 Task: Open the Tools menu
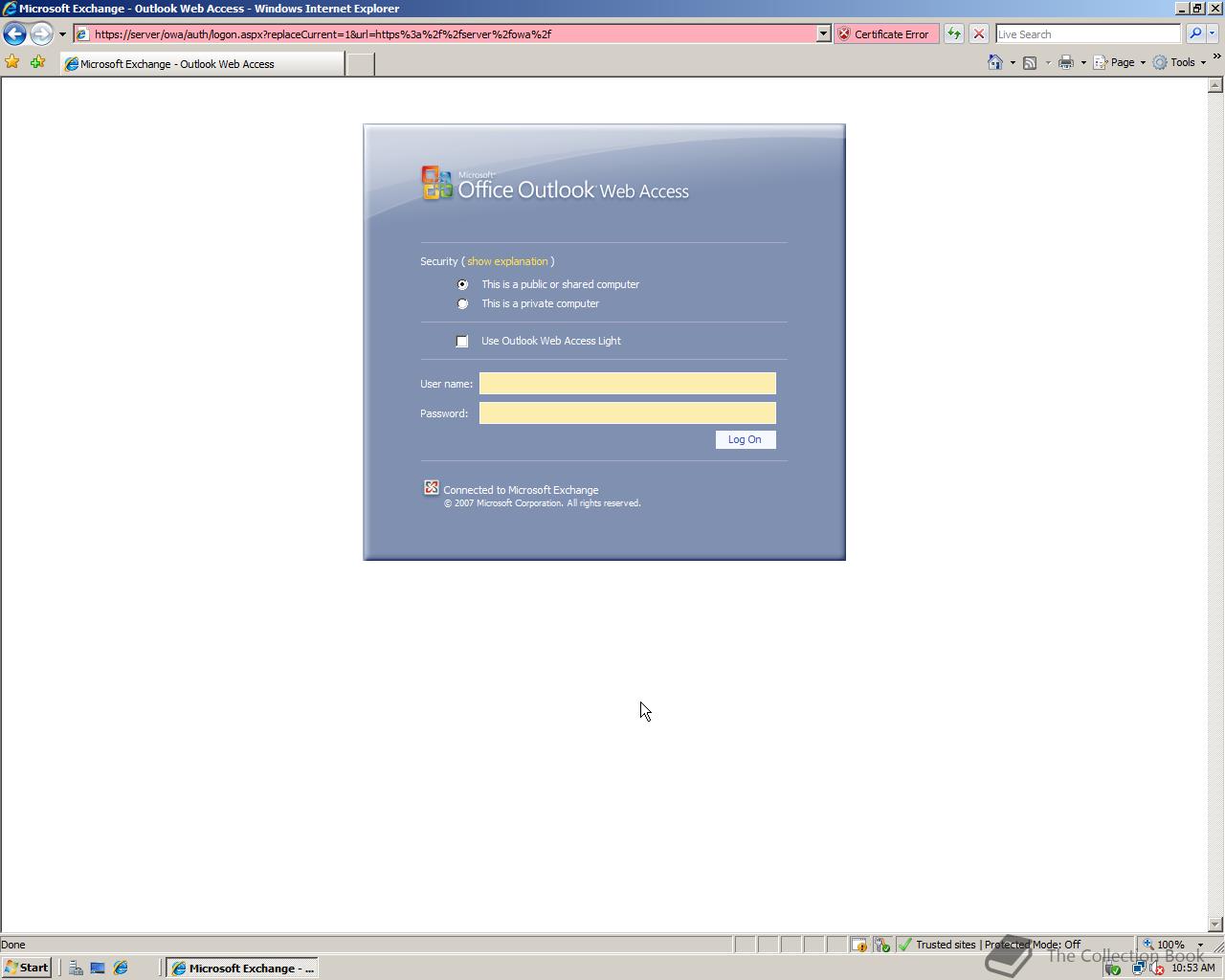(x=1179, y=62)
